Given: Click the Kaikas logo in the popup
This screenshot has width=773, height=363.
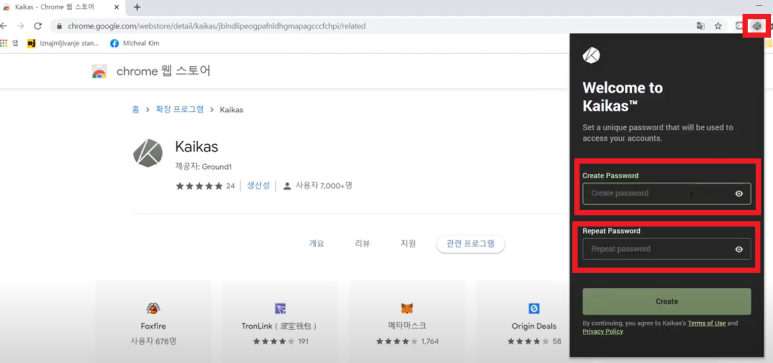Looking at the screenshot, I should 591,55.
